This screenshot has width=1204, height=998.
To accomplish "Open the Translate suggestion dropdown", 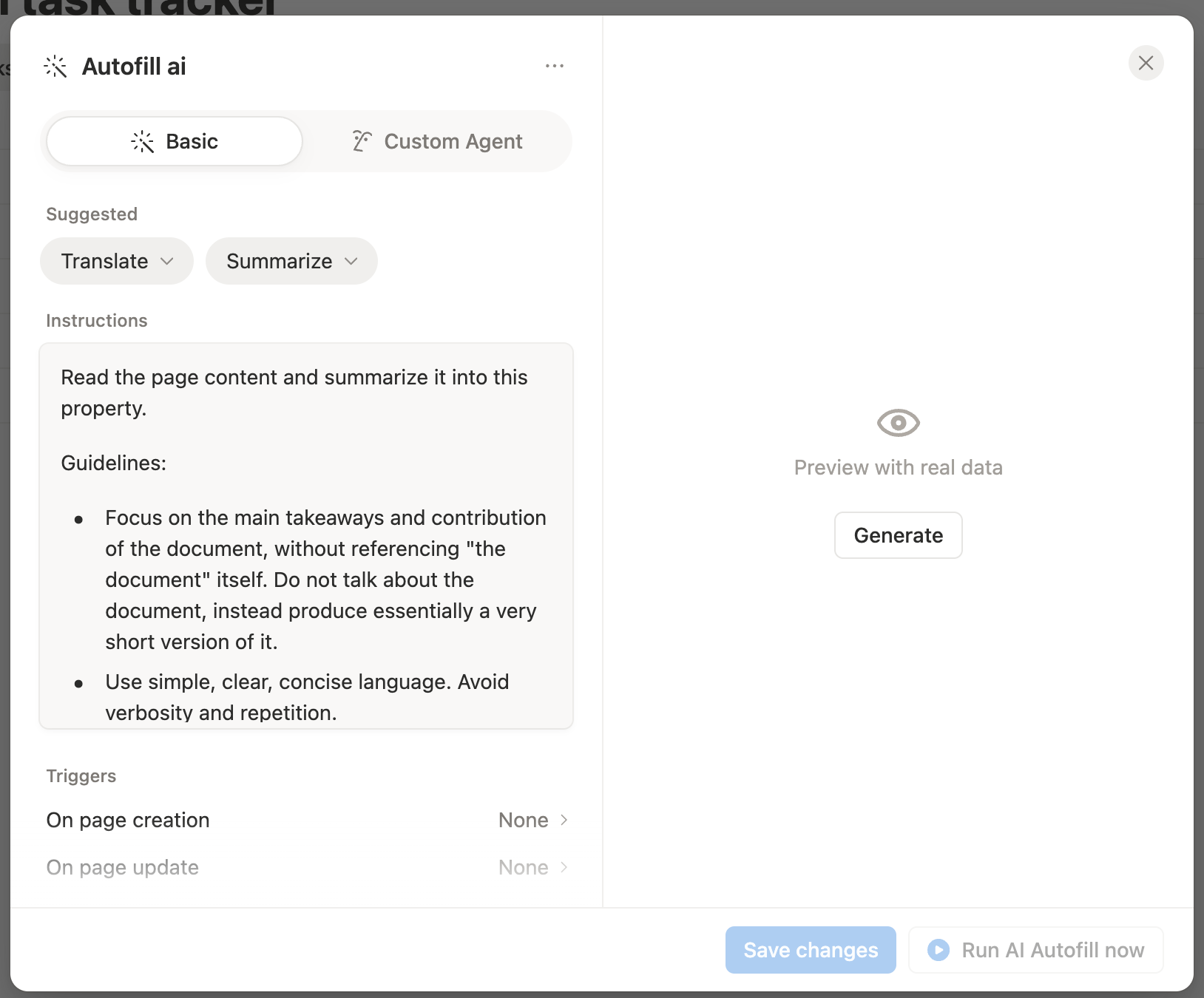I will point(116,261).
